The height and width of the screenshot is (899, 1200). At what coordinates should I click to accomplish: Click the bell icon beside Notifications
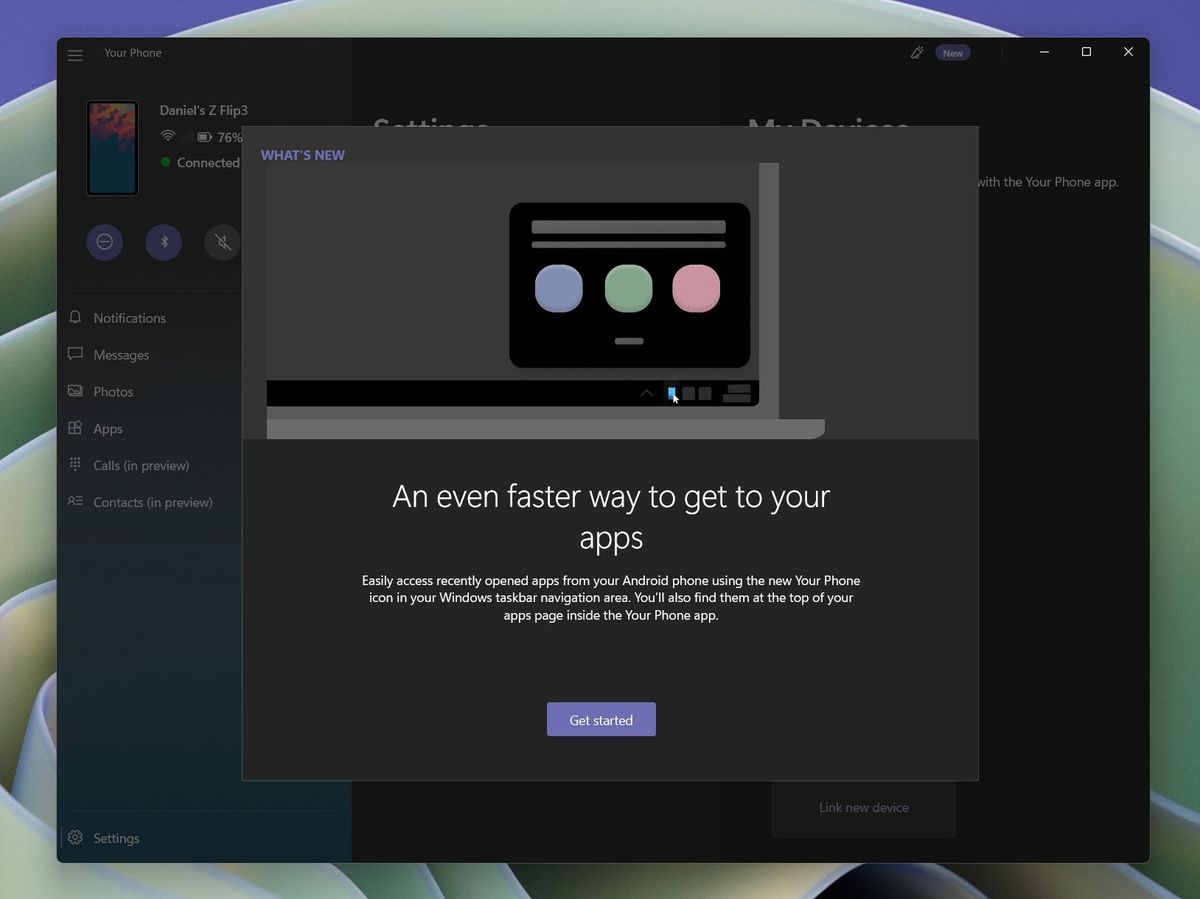(75, 317)
